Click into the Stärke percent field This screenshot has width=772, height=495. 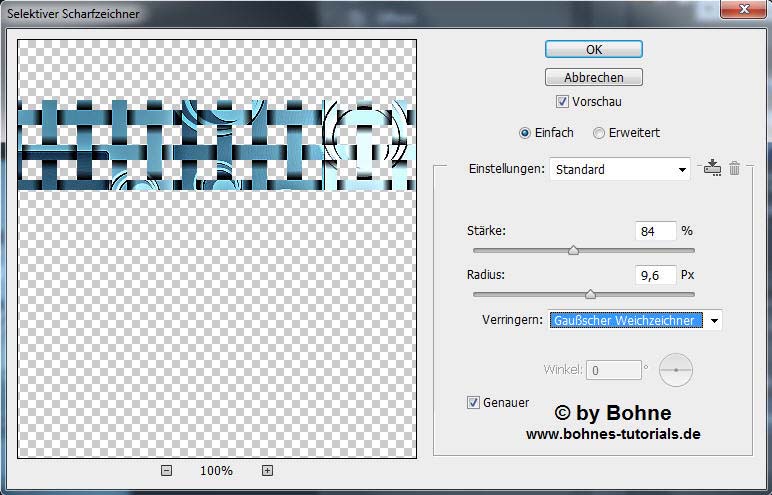point(655,231)
